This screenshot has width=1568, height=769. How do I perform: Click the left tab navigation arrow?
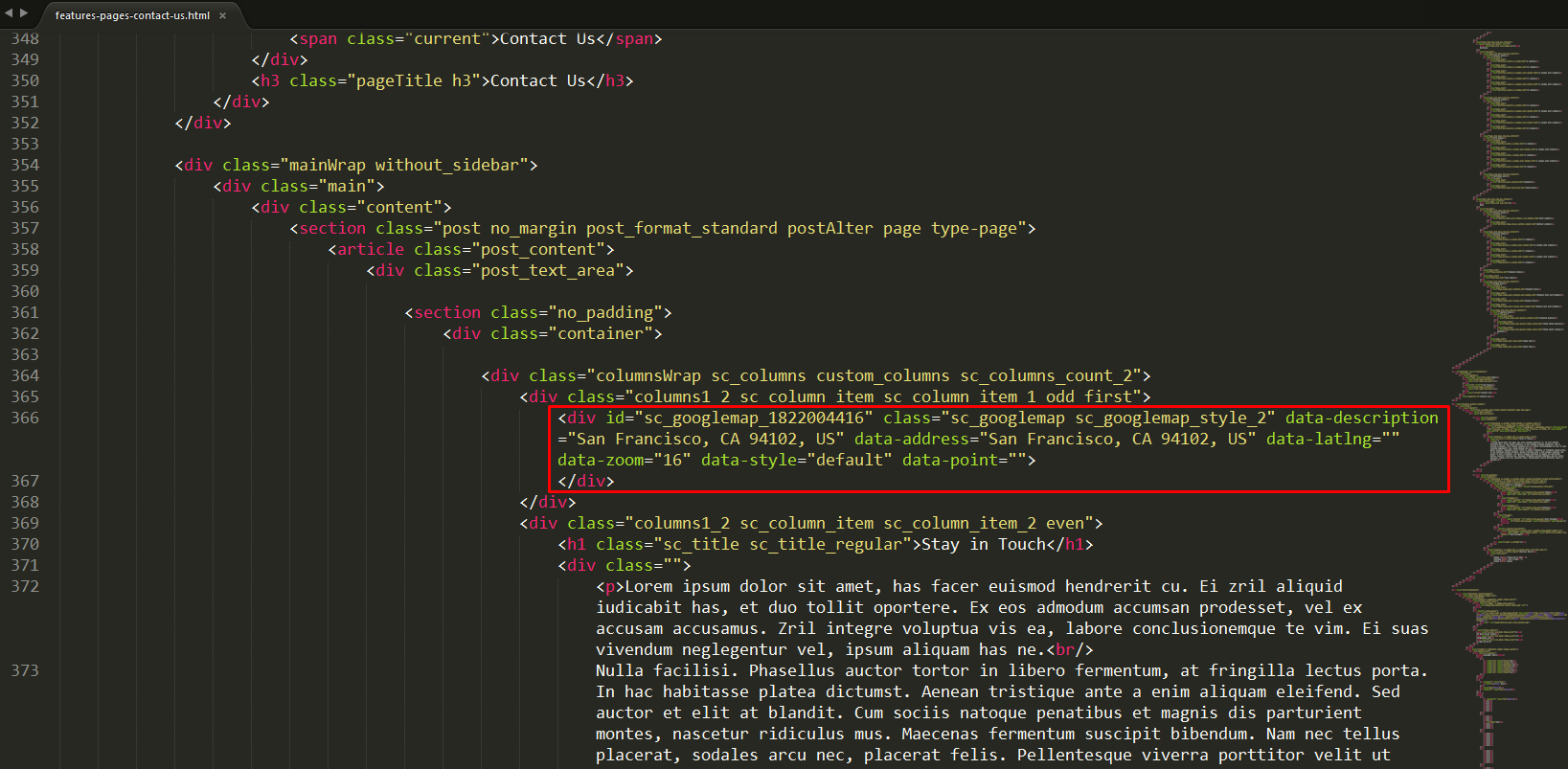[x=9, y=13]
